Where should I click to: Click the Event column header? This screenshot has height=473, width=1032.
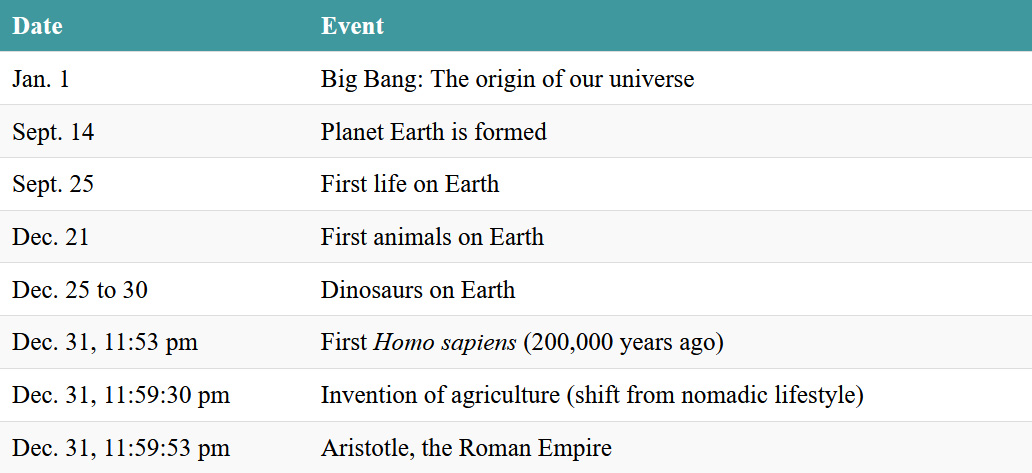[352, 26]
